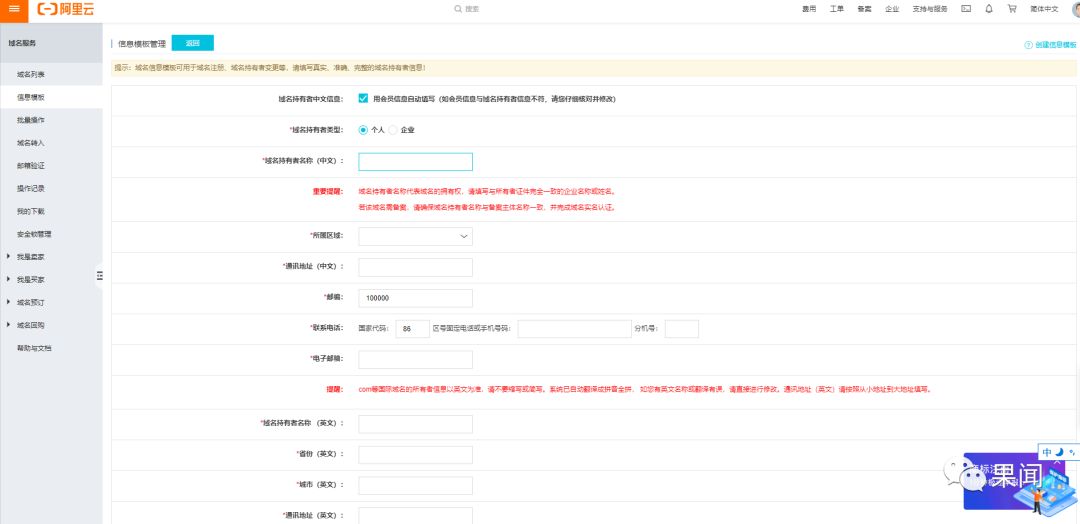Select the 个人 holder type radio
The image size is (1080, 524).
(363, 129)
